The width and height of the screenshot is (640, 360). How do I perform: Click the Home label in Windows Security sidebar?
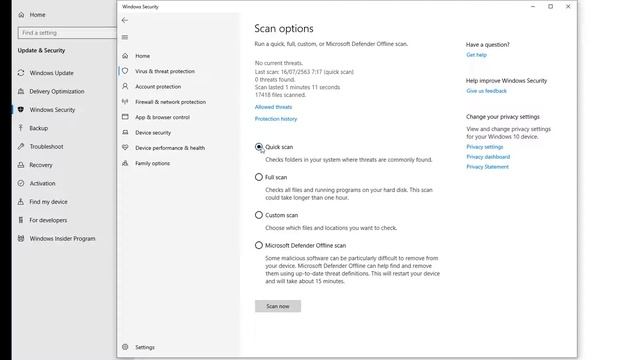142,56
